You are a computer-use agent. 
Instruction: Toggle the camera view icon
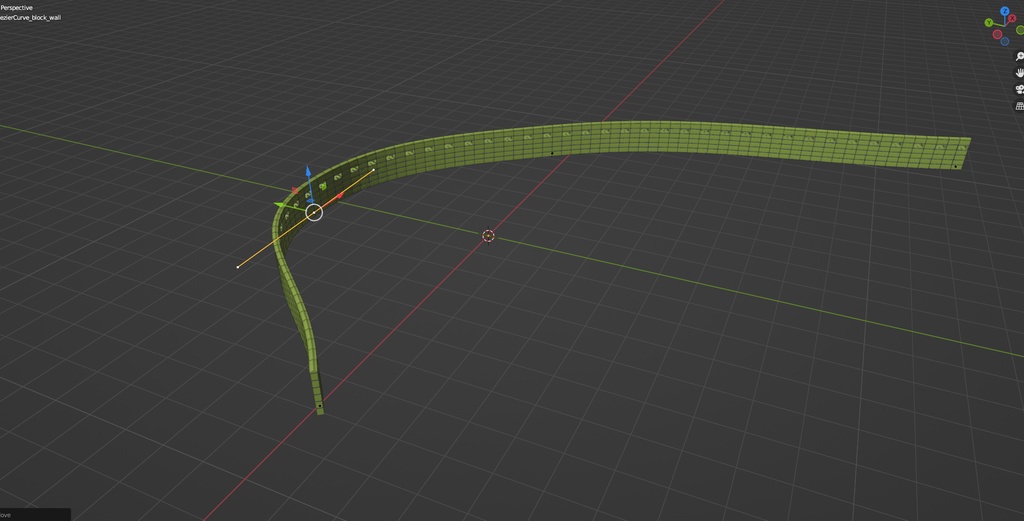coord(1019,89)
